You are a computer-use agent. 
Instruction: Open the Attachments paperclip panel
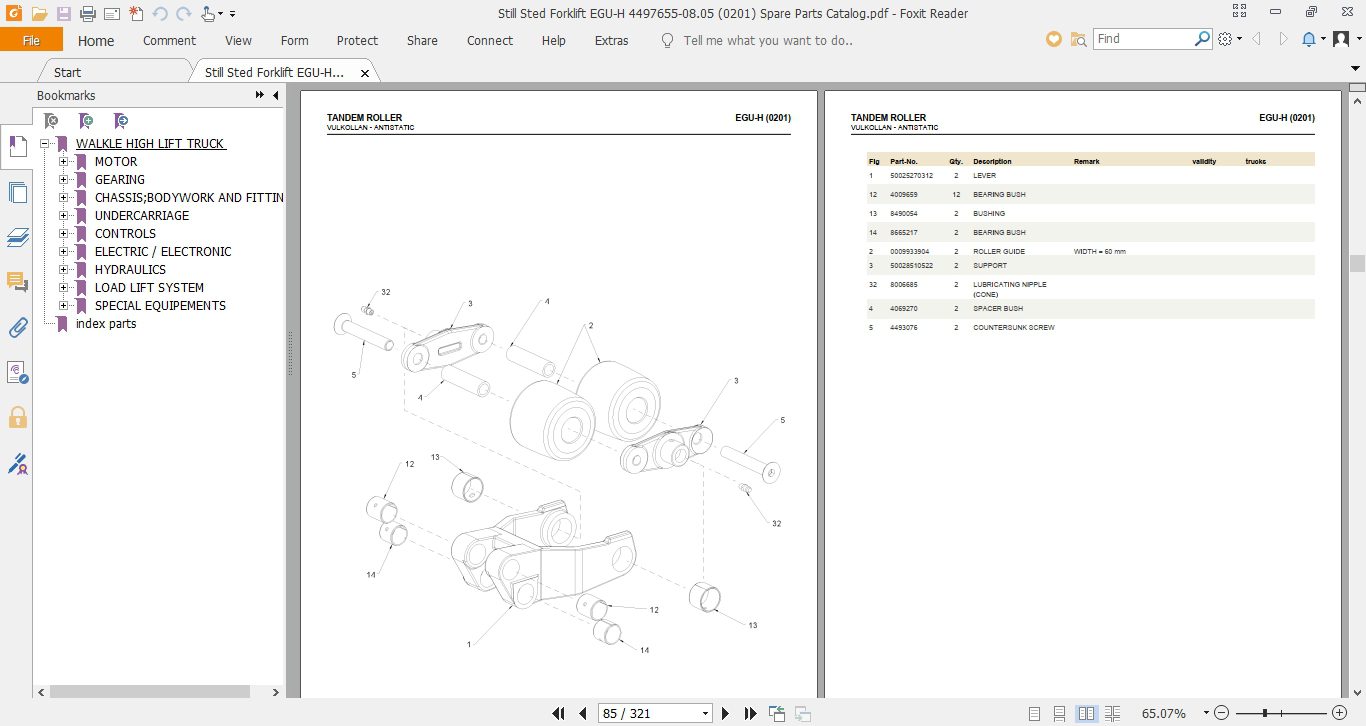coord(17,327)
